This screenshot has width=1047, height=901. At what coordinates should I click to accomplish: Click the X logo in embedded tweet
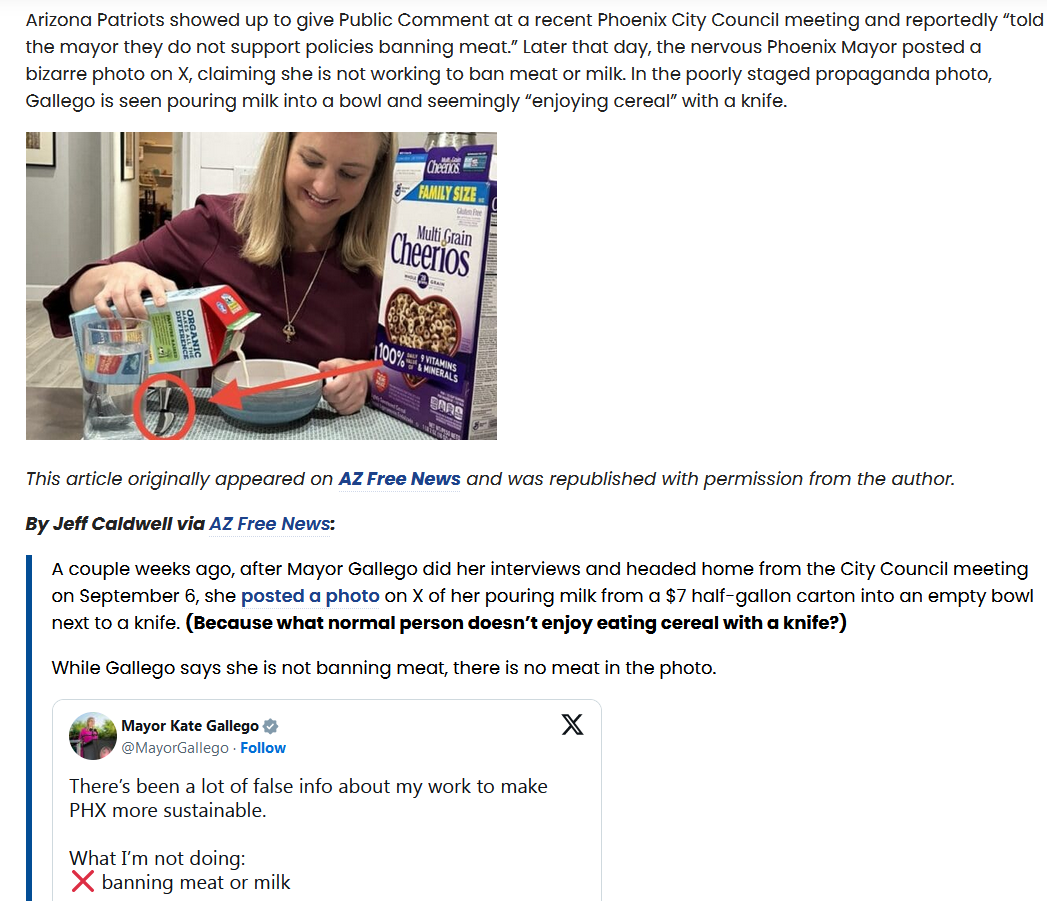click(x=572, y=725)
